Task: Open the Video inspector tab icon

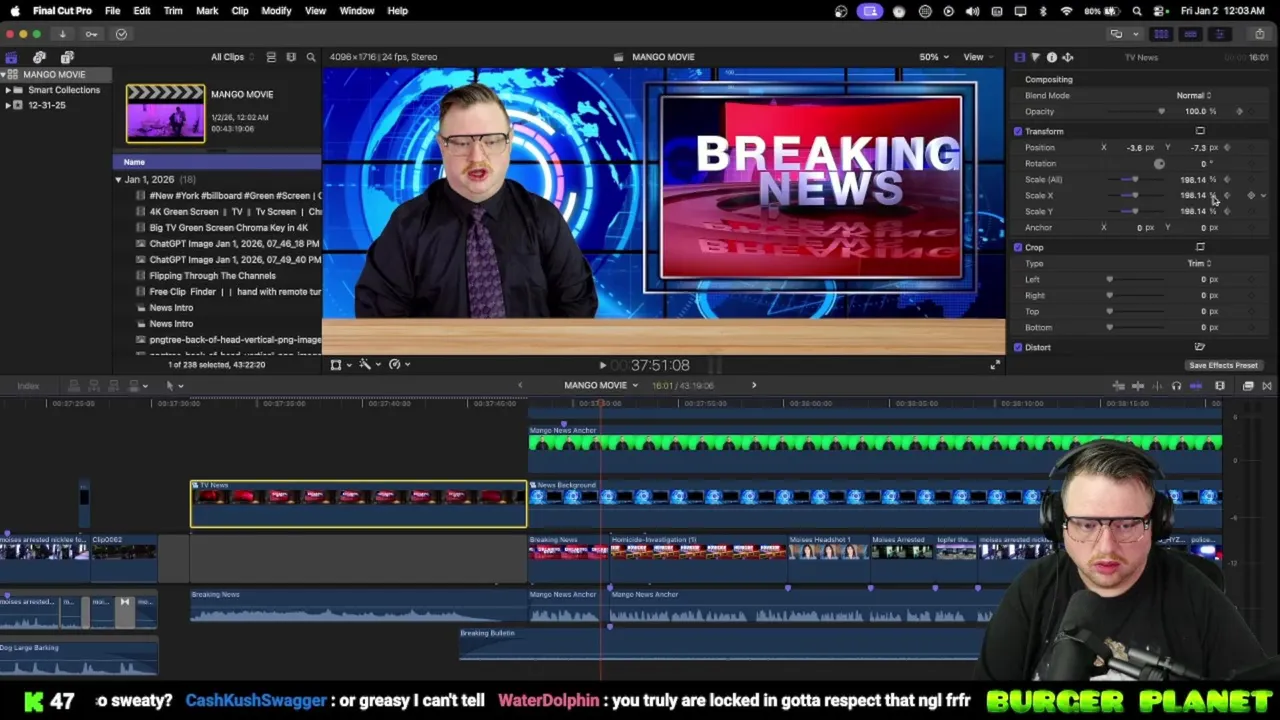Action: tap(1019, 57)
